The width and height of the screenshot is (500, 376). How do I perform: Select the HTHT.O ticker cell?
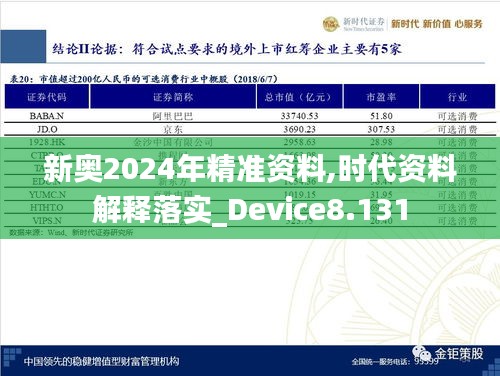point(47,208)
